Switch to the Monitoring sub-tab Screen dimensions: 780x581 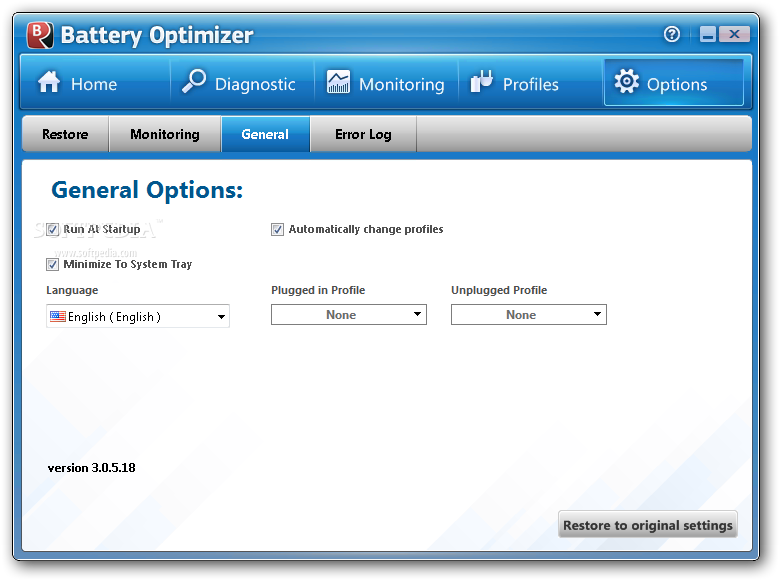click(165, 134)
